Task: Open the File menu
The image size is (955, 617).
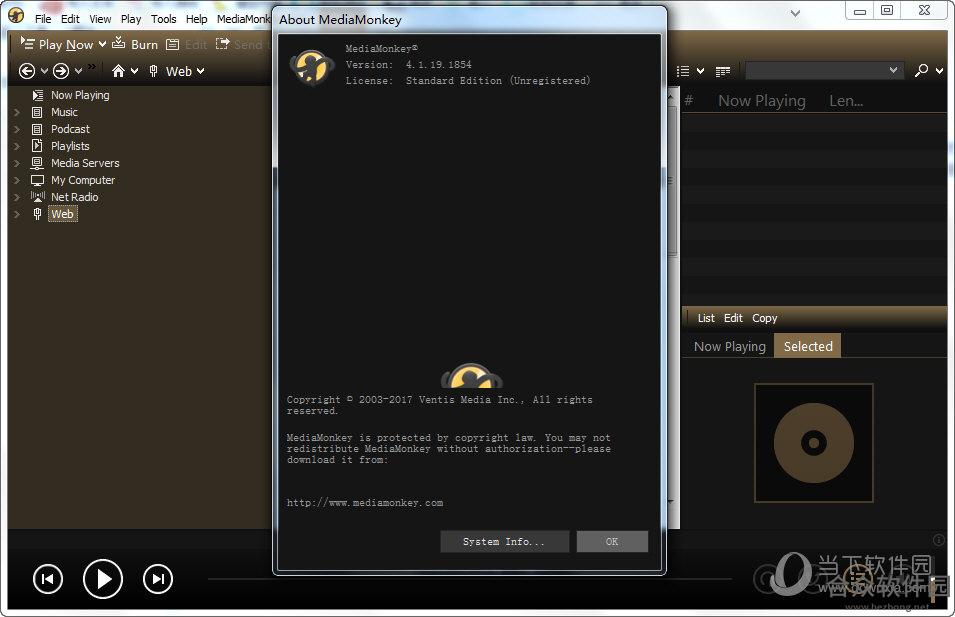Action: pyautogui.click(x=43, y=19)
